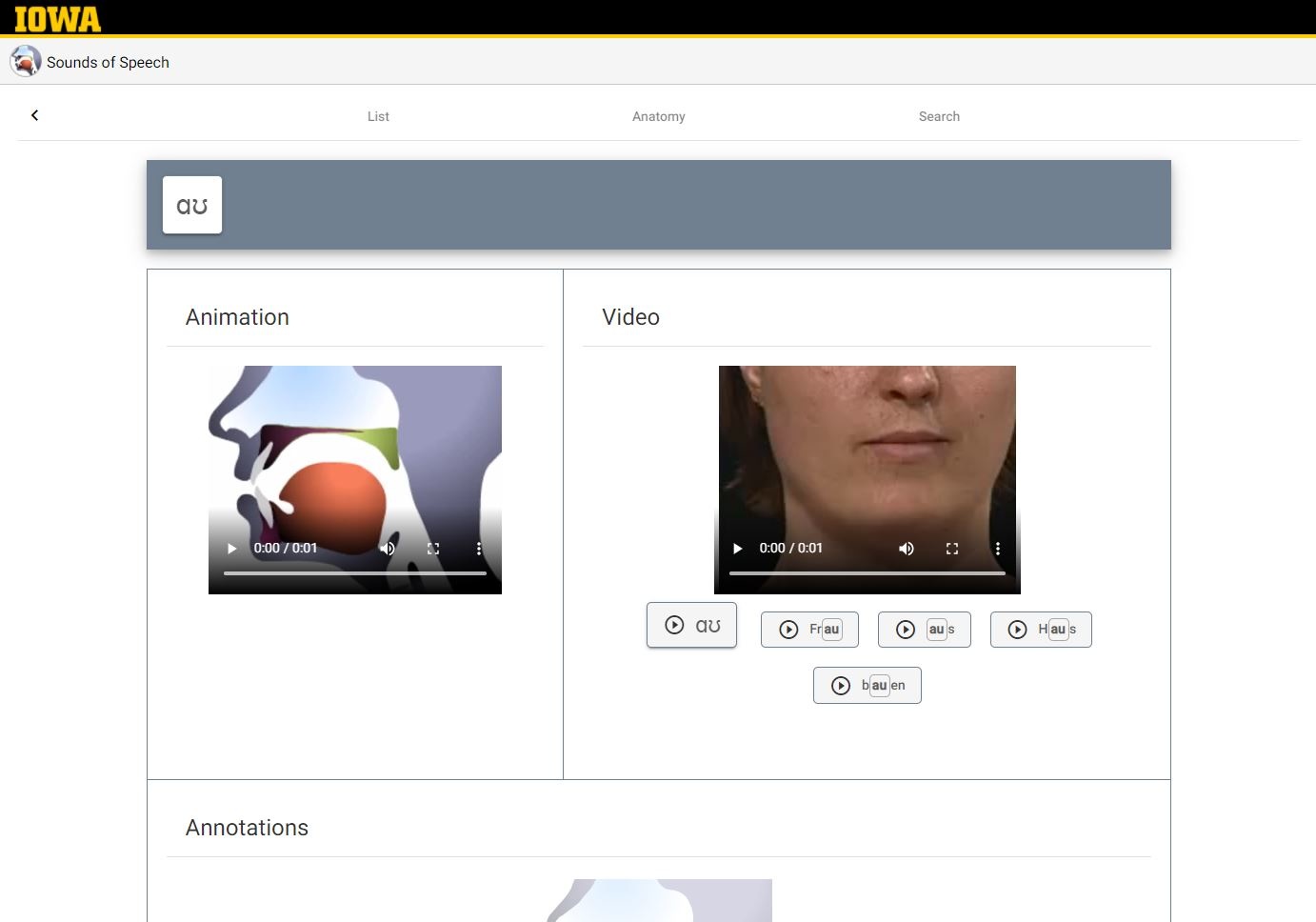Click the Sounds of Speech brain logo

pyautogui.click(x=25, y=61)
